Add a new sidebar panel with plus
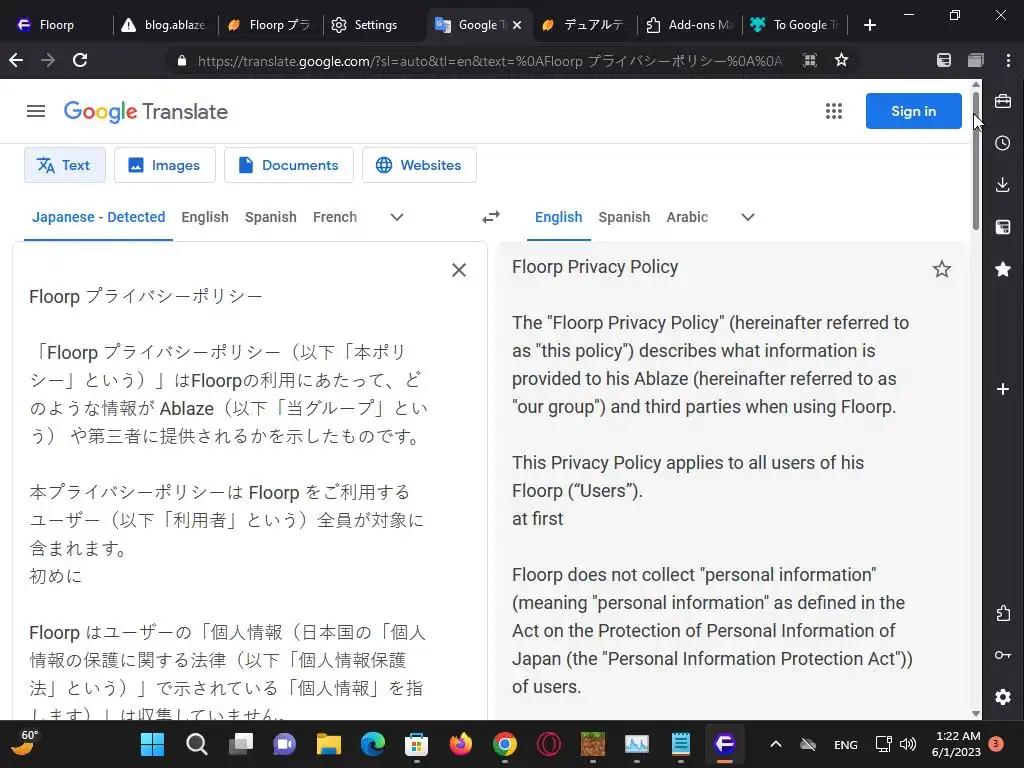Image resolution: width=1024 pixels, height=768 pixels. [1003, 389]
